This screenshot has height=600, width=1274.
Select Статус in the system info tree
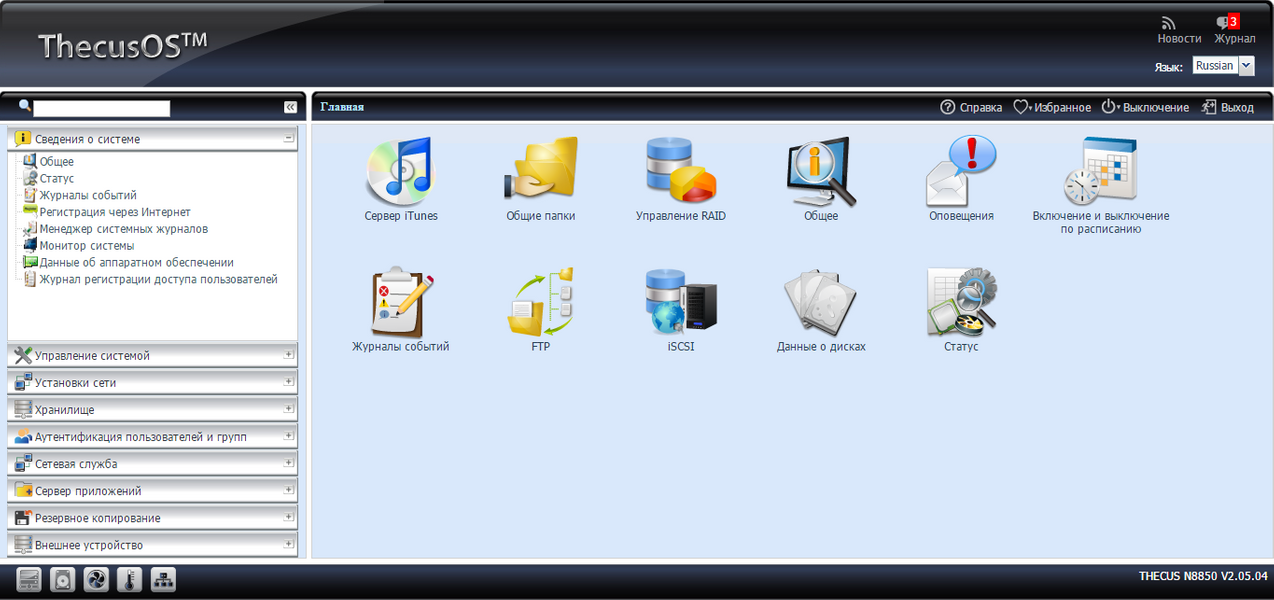[56, 179]
